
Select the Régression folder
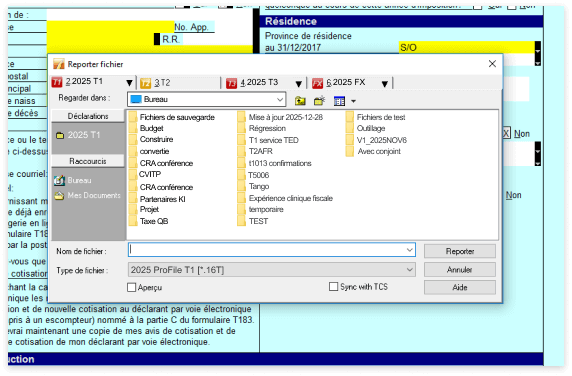tap(262, 128)
